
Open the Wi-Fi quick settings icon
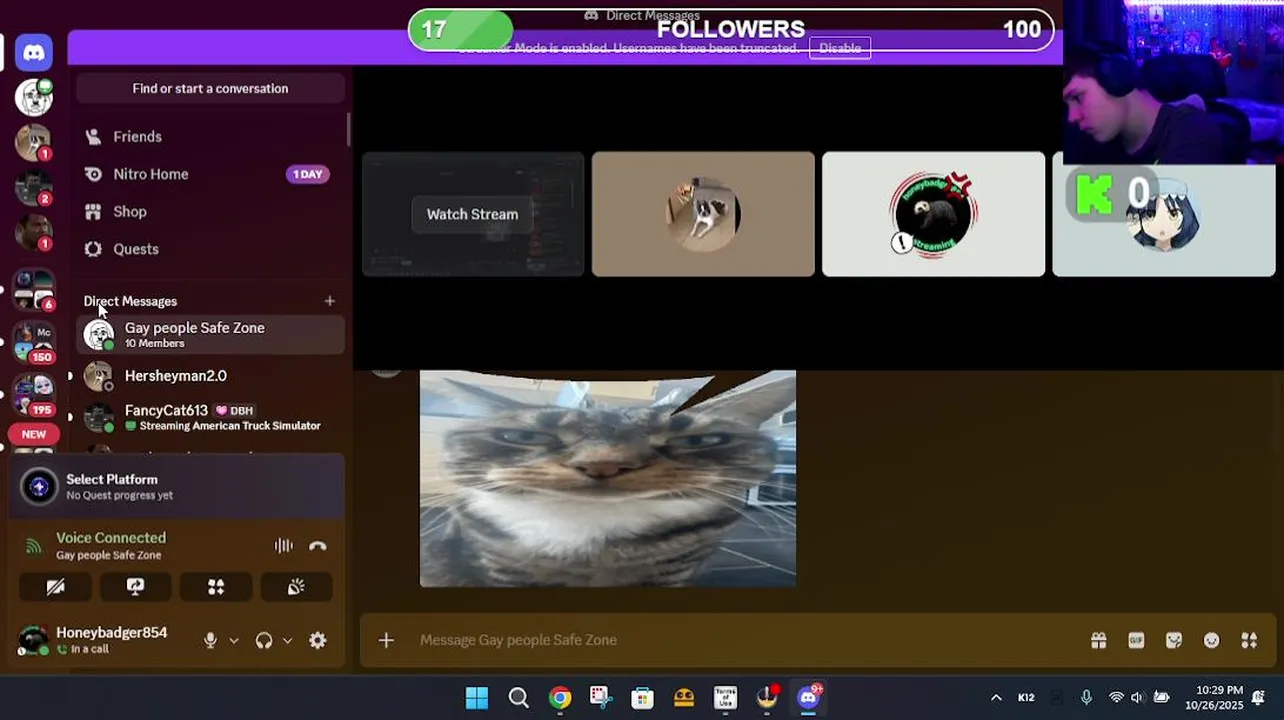1116,697
